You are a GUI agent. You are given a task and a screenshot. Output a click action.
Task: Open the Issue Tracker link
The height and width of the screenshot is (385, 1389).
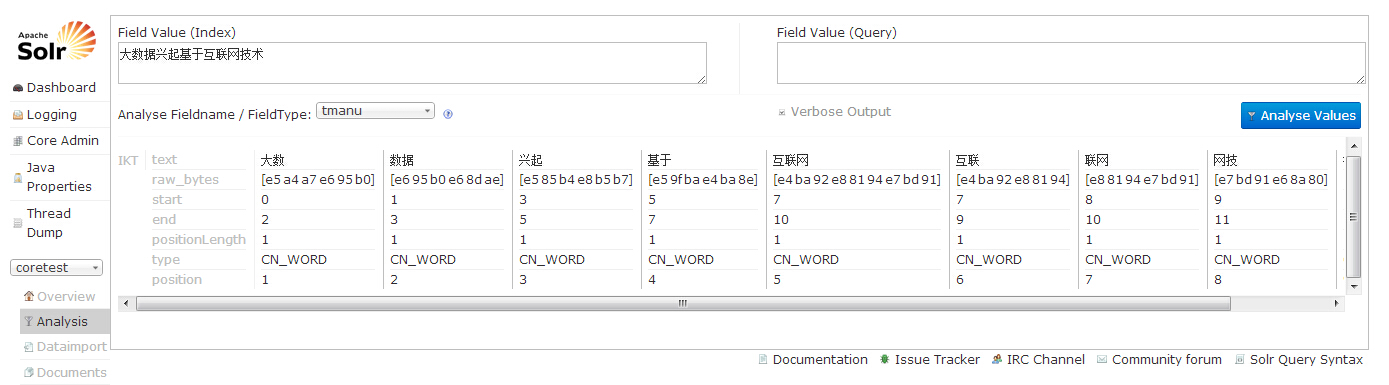coord(929,360)
